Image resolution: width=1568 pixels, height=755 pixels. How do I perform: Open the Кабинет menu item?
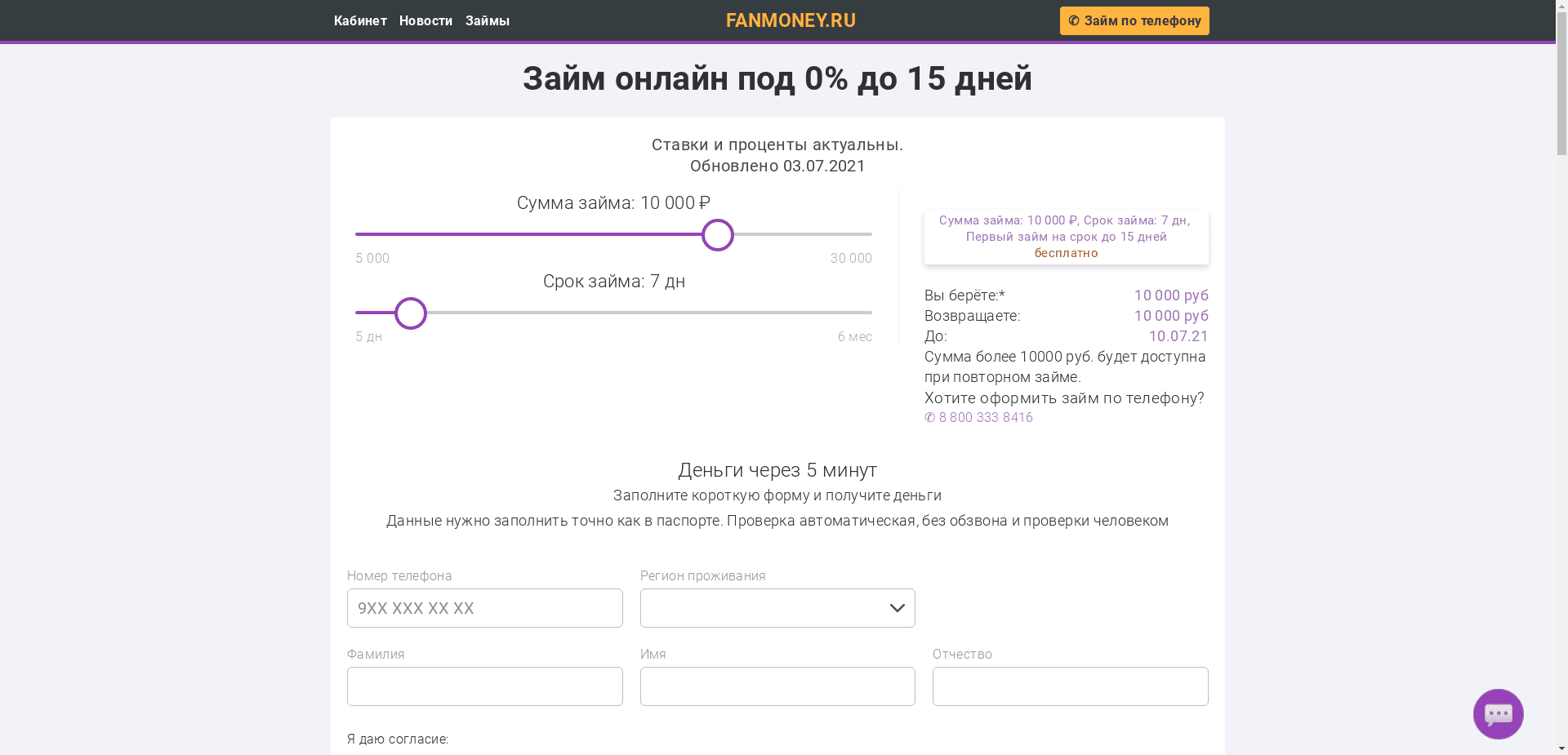pos(360,20)
